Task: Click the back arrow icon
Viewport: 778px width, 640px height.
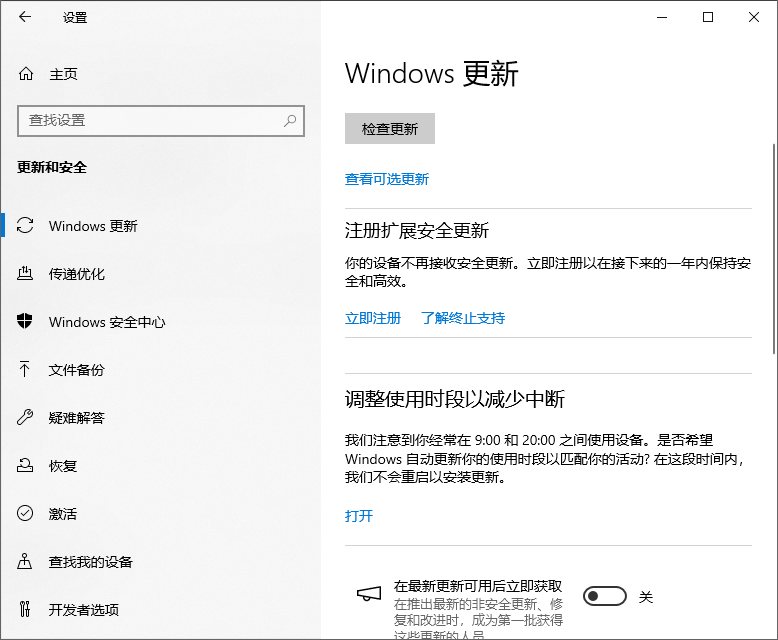Action: coord(25,17)
